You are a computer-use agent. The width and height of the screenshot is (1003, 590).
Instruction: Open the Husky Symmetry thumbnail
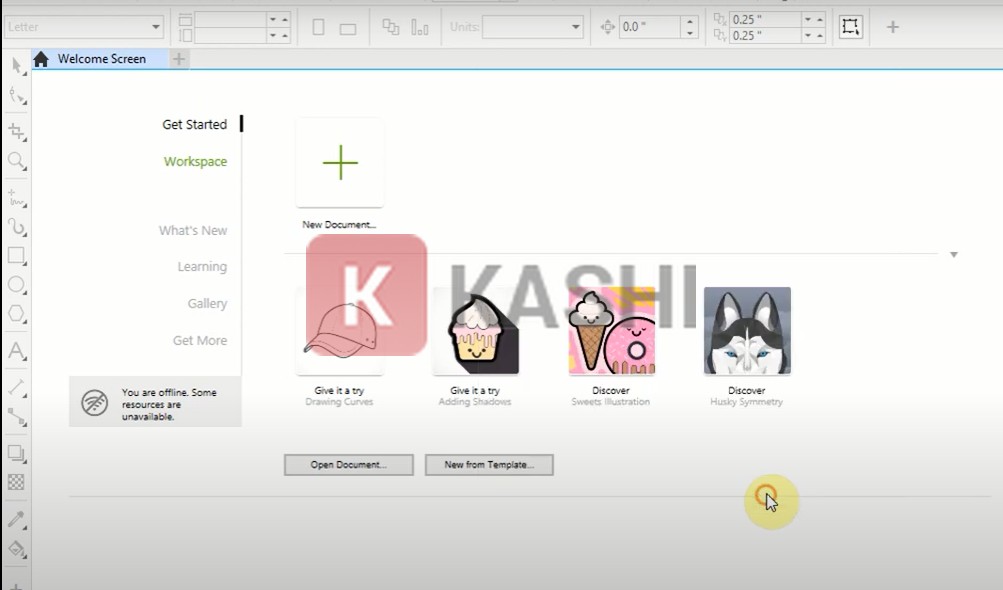pos(746,331)
